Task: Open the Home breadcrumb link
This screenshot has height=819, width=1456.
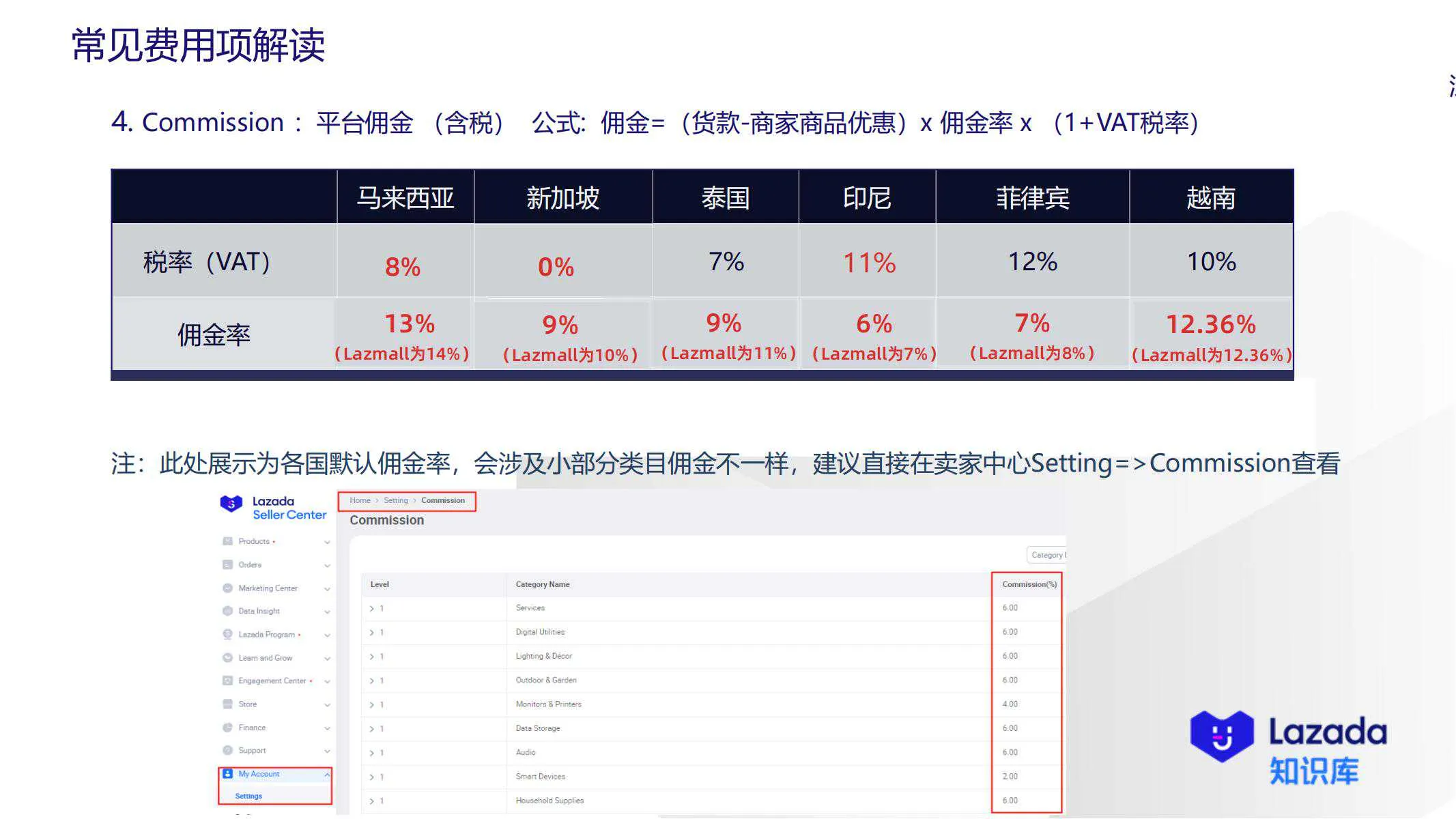Action: tap(360, 500)
